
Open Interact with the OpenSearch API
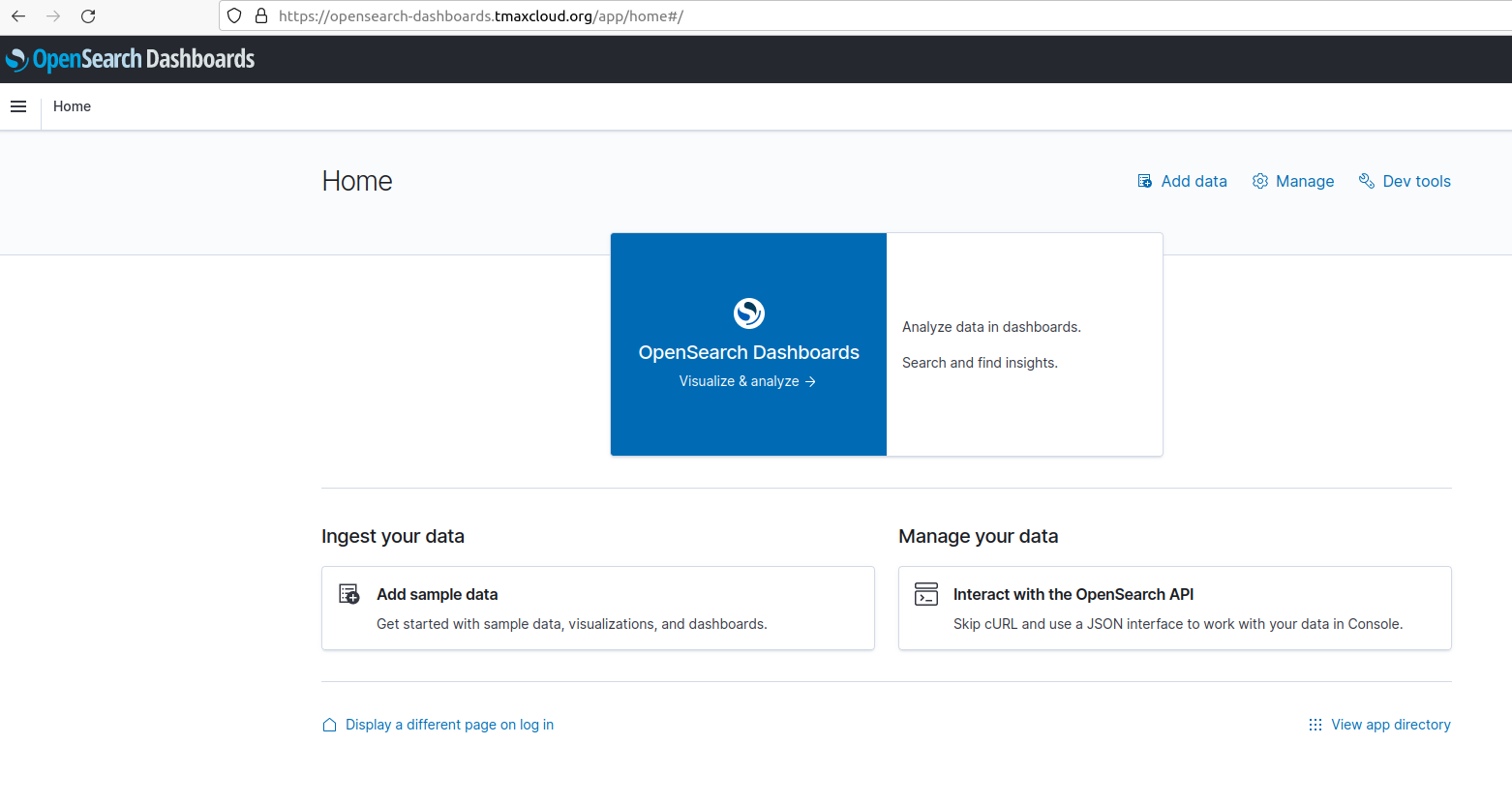(1074, 594)
